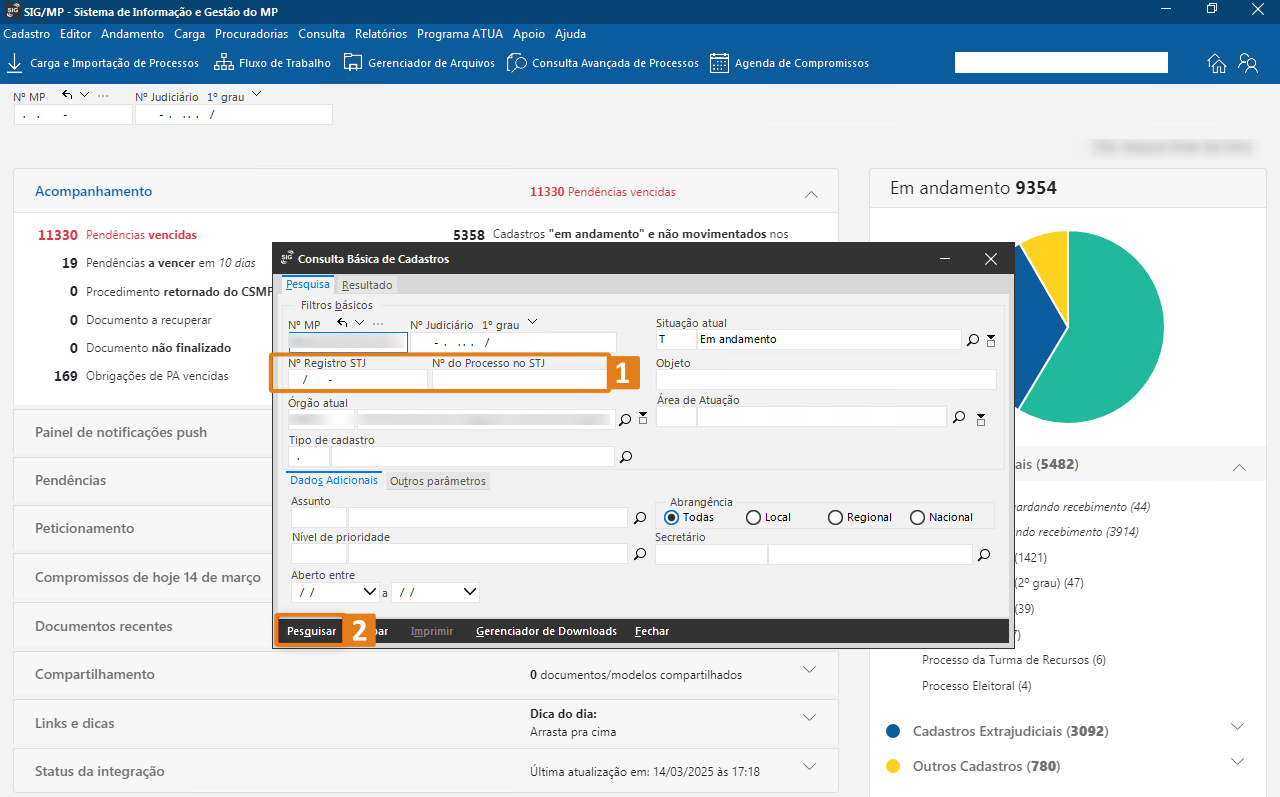Click Fechar in the dialog footer

[652, 631]
